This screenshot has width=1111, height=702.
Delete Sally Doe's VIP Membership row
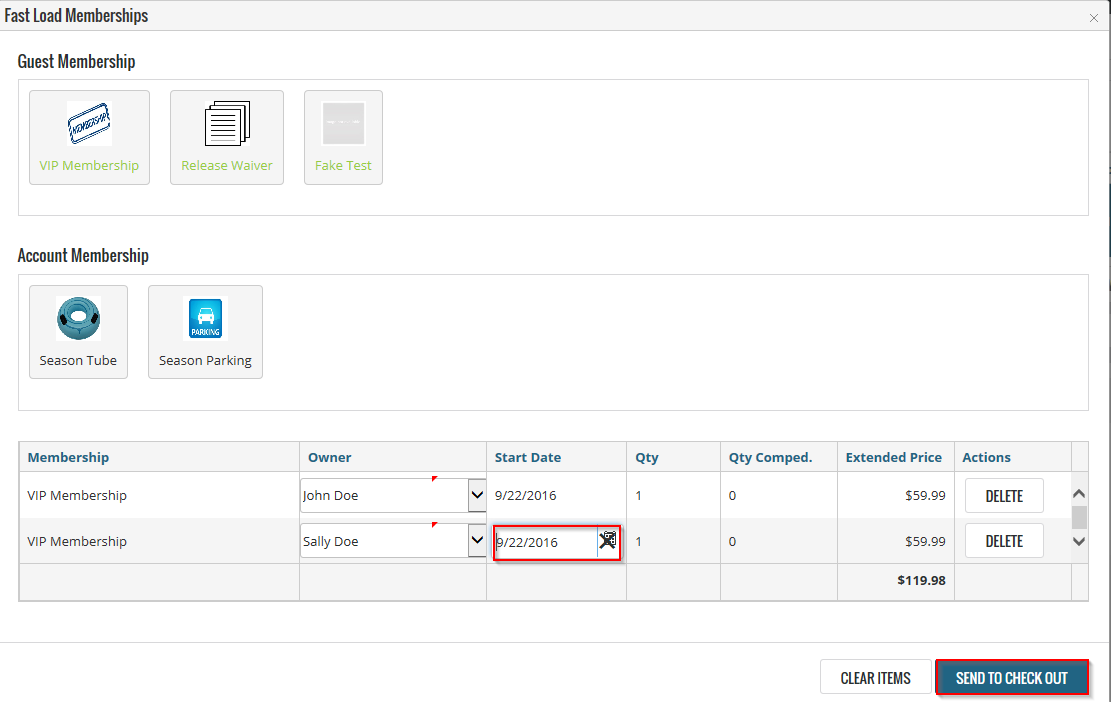[1004, 541]
